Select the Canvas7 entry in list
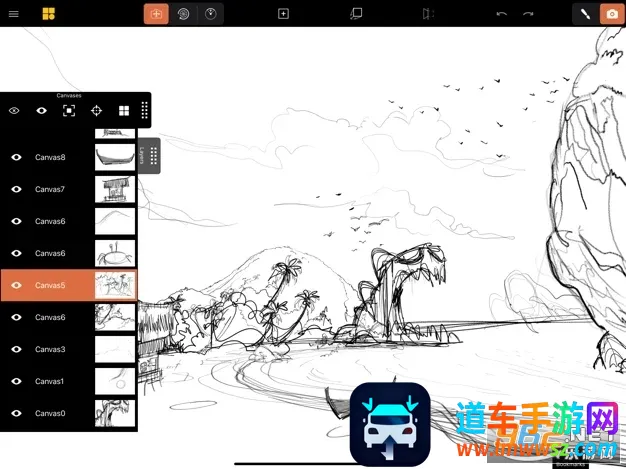Viewport: 626px width, 469px height. point(50,190)
